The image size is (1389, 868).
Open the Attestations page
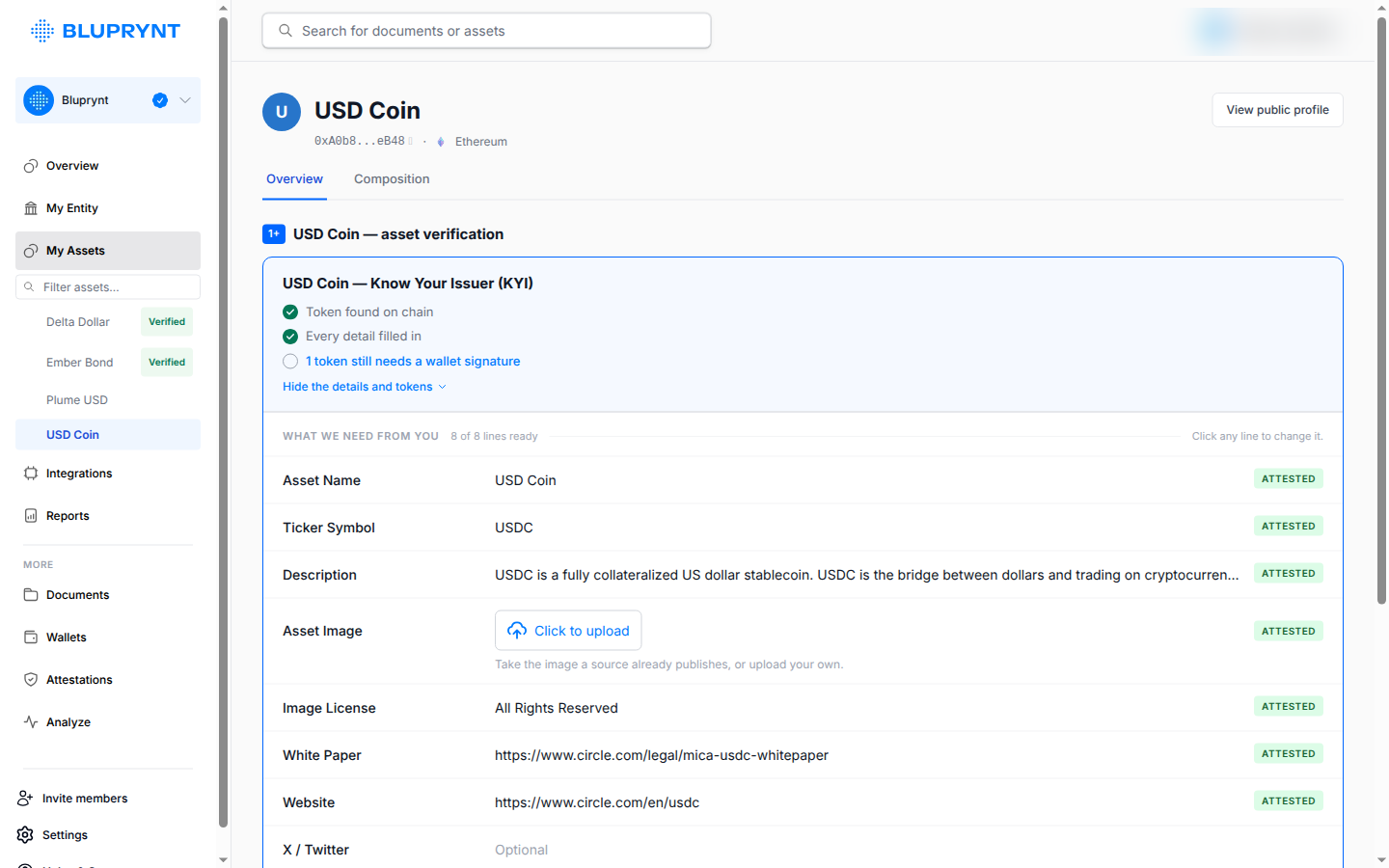(x=108, y=680)
